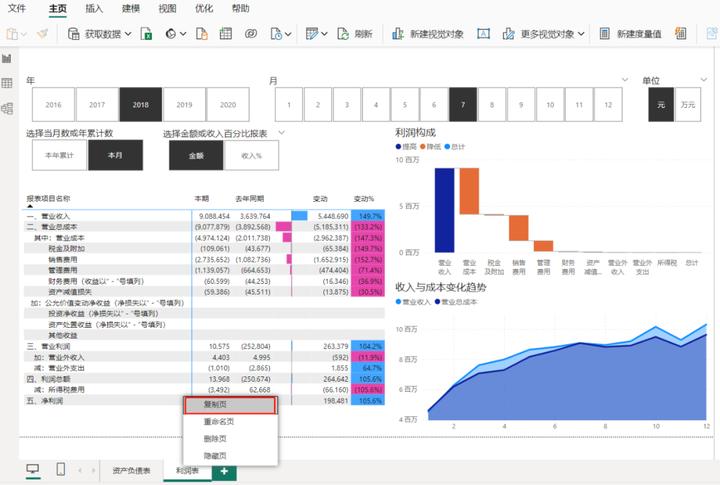Click the 新建度量值 calculator icon
720x485 pixels.
point(605,34)
